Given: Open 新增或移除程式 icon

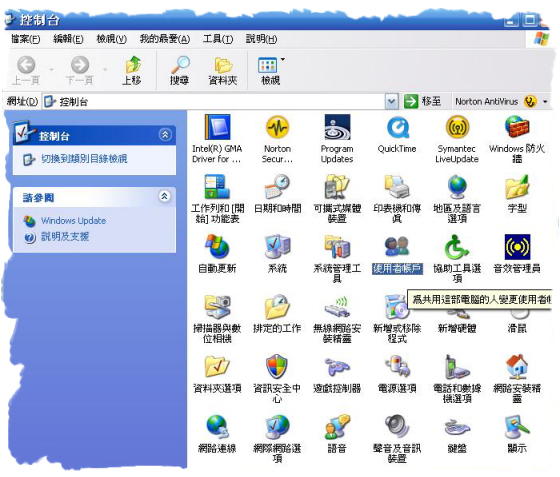Looking at the screenshot, I should pos(396,306).
